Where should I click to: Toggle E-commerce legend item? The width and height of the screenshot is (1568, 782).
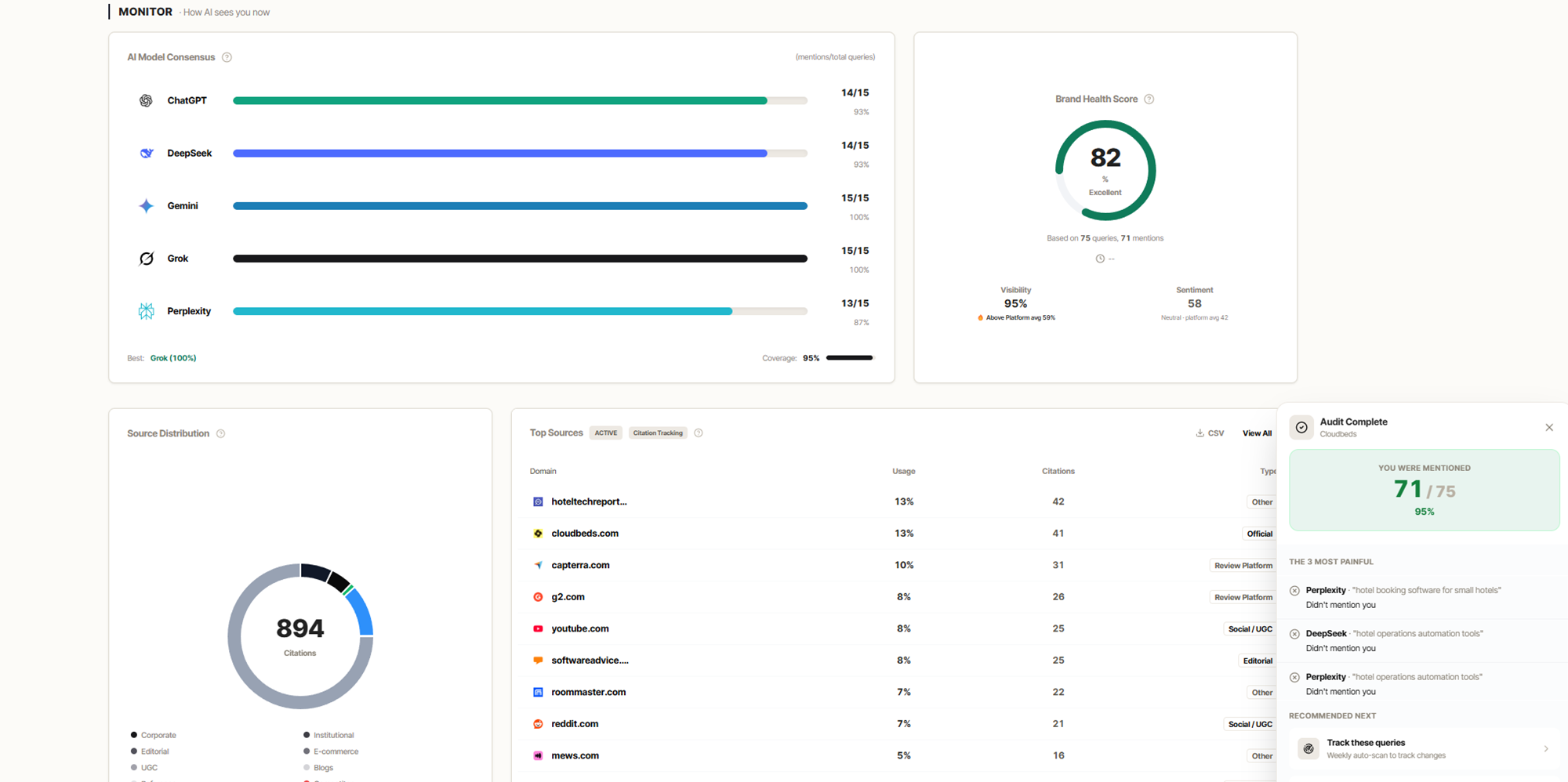(331, 751)
